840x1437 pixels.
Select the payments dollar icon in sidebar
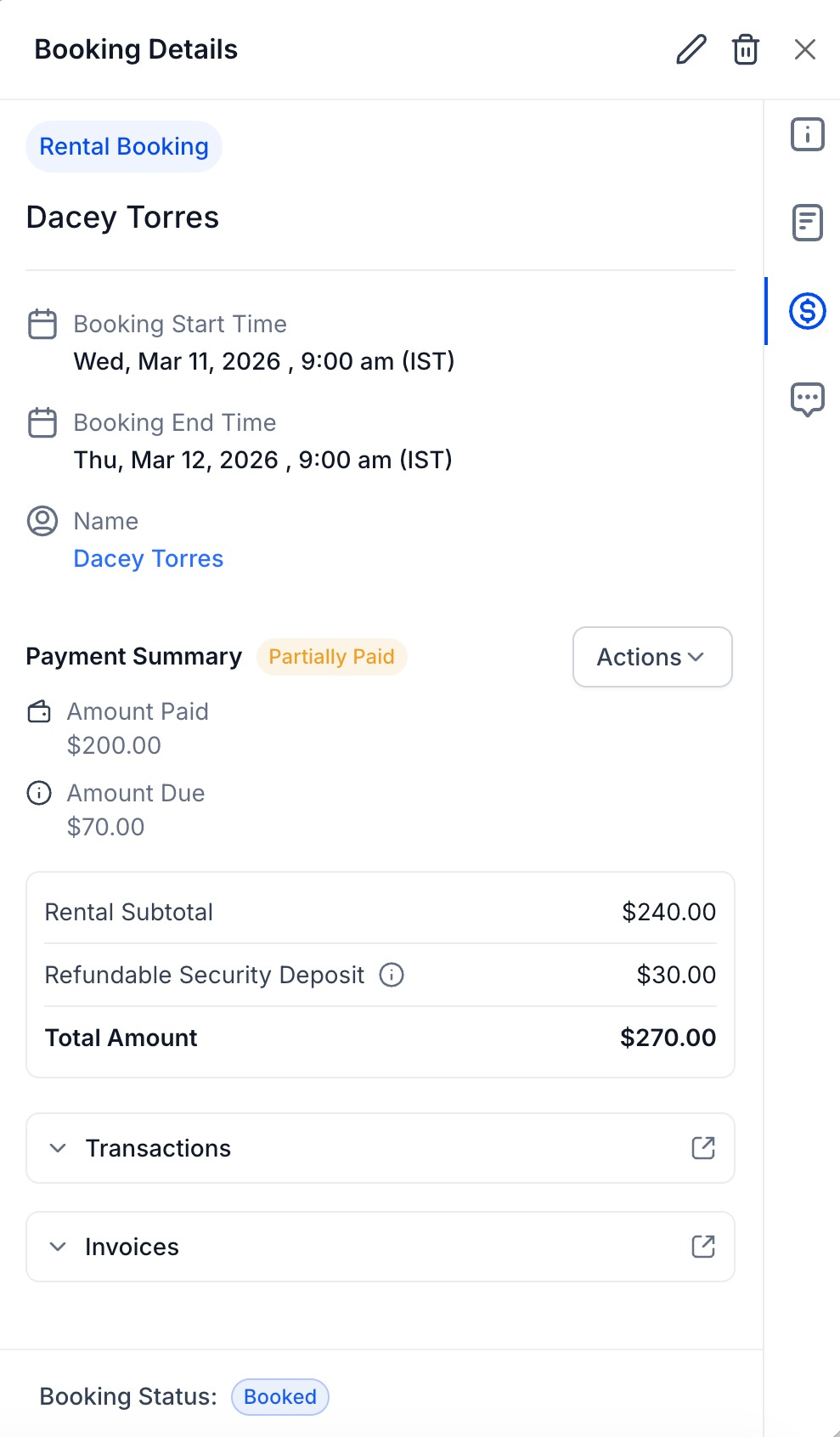pyautogui.click(x=805, y=312)
